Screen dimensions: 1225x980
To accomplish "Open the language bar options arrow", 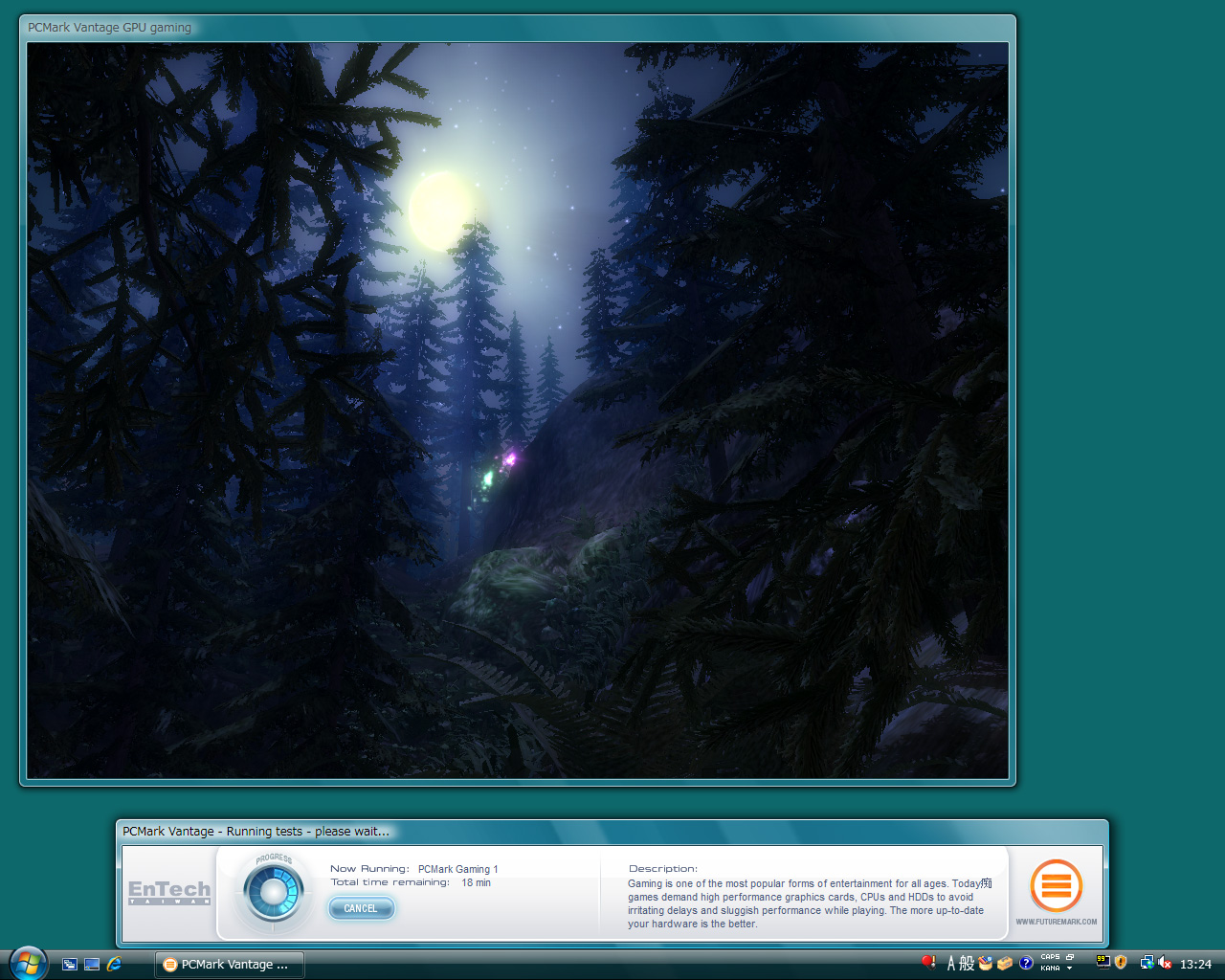I will tap(1070, 969).
